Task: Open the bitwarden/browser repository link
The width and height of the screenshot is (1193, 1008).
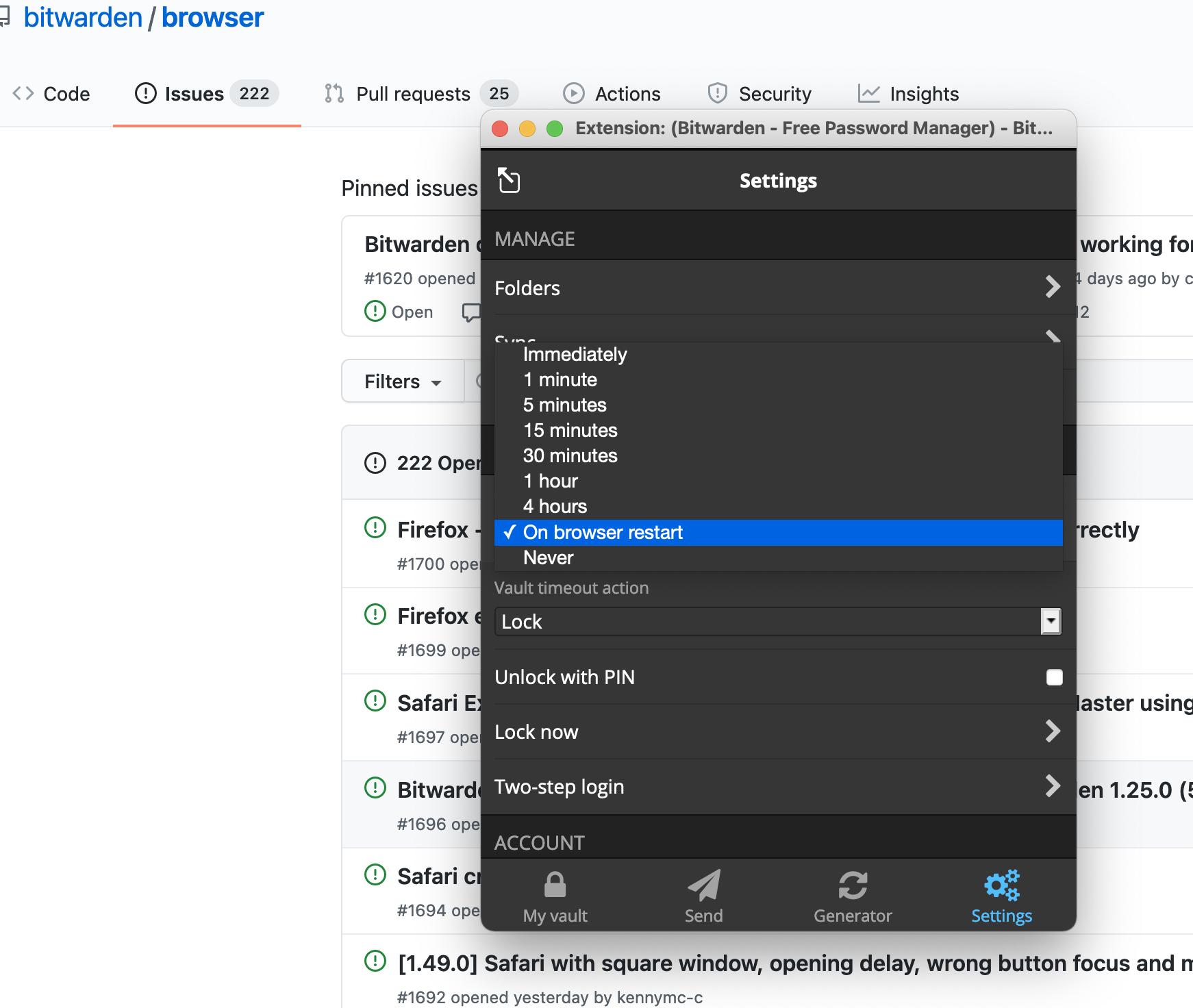Action: coord(213,17)
